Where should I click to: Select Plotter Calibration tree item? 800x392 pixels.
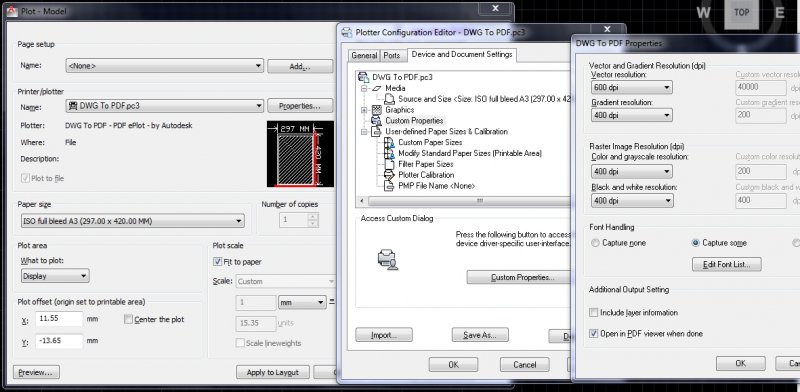click(x=426, y=175)
